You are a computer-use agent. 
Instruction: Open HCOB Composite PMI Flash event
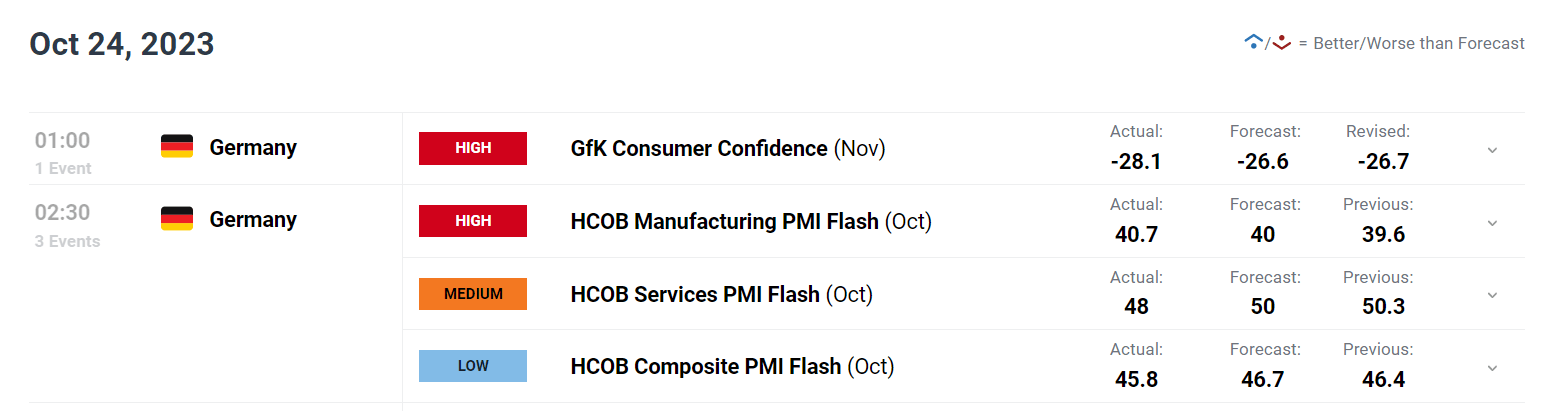[x=705, y=367]
